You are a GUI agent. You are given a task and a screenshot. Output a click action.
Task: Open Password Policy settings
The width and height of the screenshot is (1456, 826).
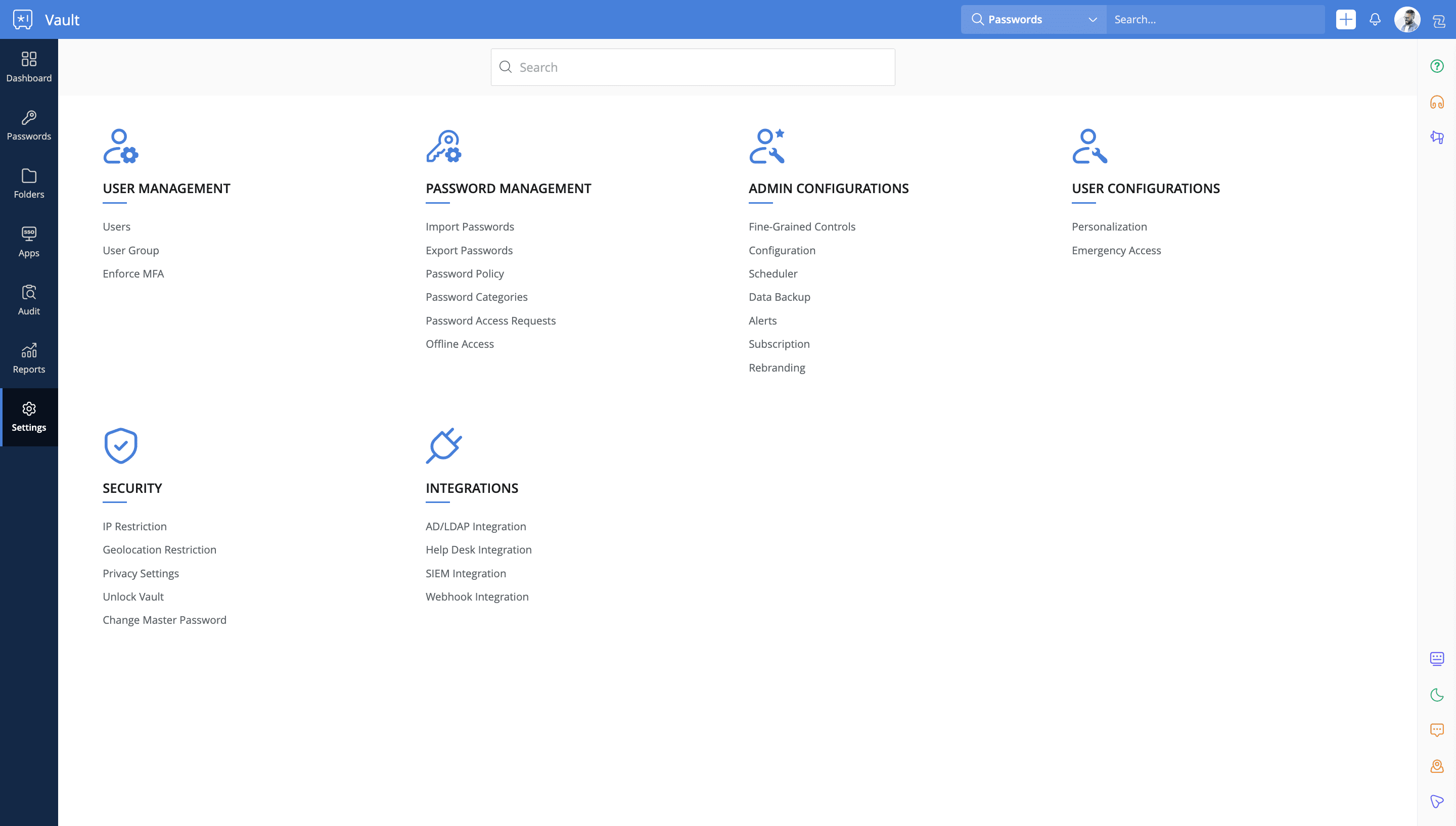pyautogui.click(x=465, y=273)
